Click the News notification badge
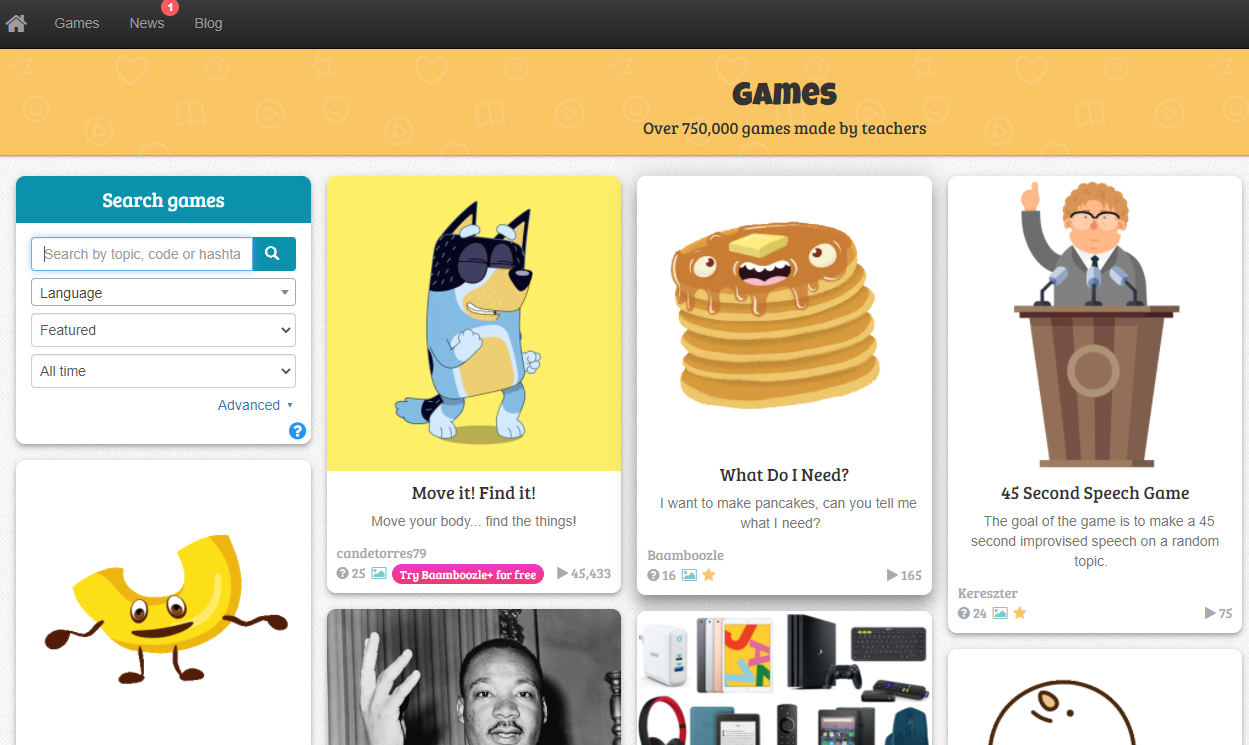This screenshot has width=1249, height=745. pos(170,7)
